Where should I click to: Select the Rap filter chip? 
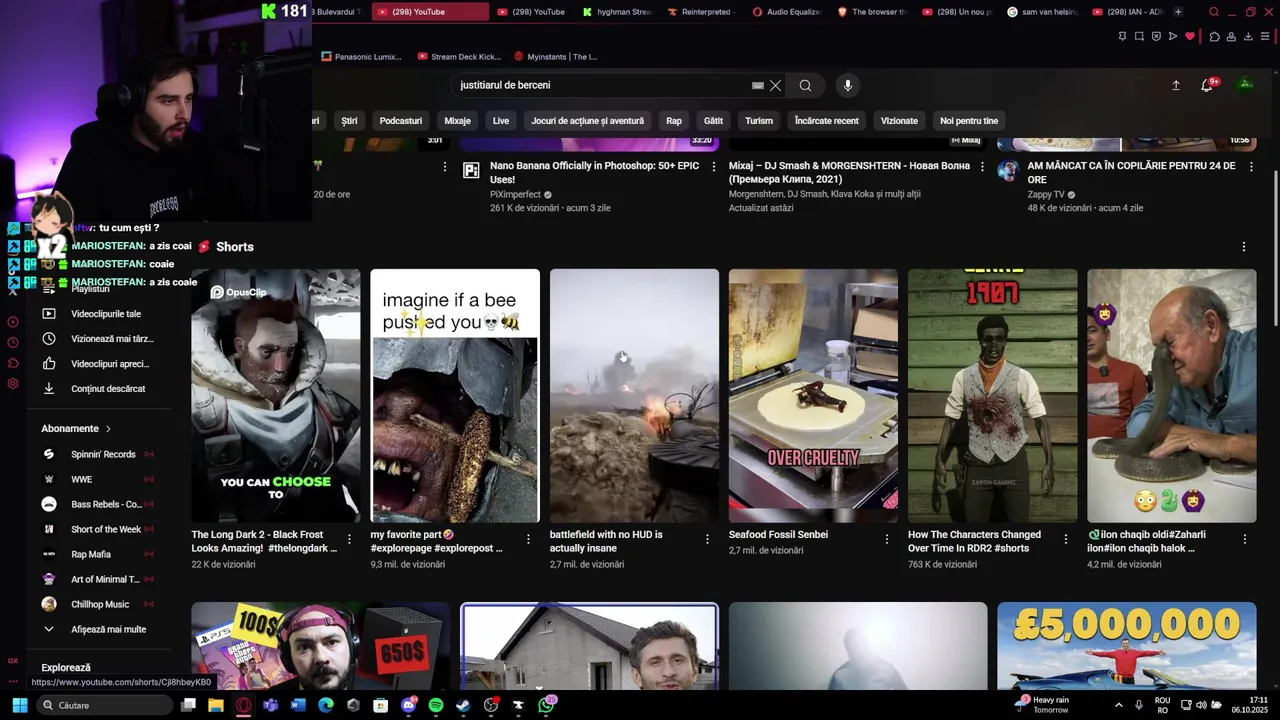674,121
